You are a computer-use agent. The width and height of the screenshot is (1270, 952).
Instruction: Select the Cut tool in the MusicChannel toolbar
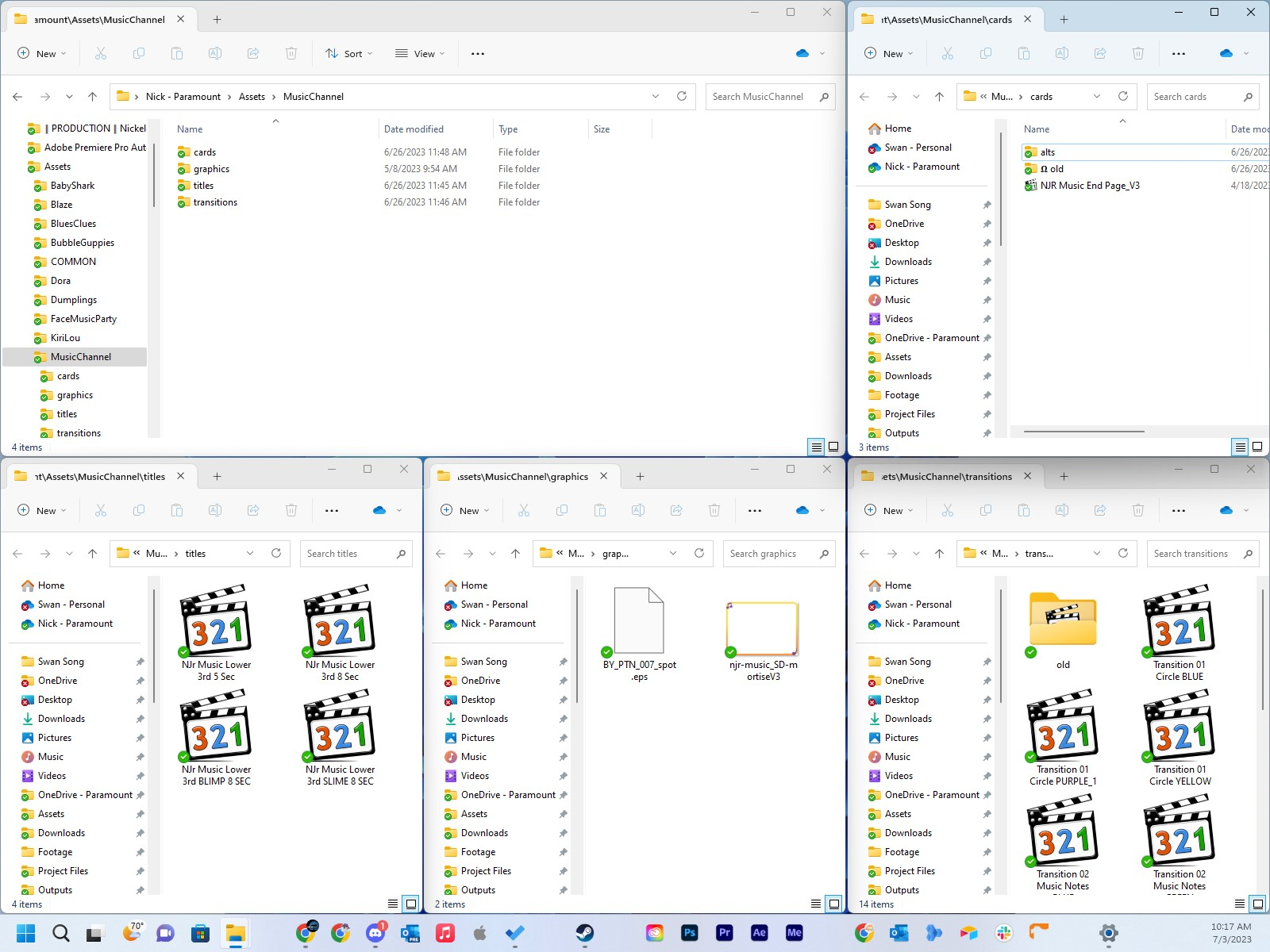coord(100,53)
